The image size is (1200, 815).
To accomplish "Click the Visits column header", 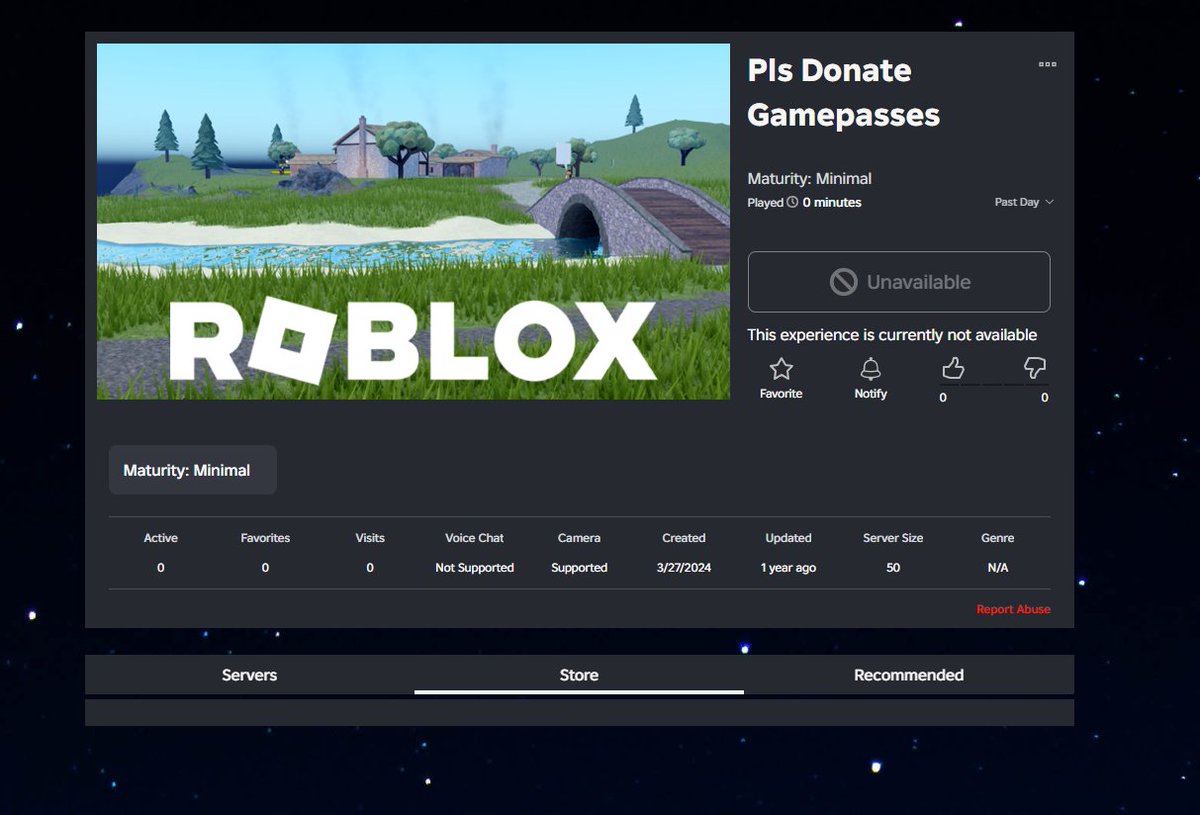I will (370, 538).
